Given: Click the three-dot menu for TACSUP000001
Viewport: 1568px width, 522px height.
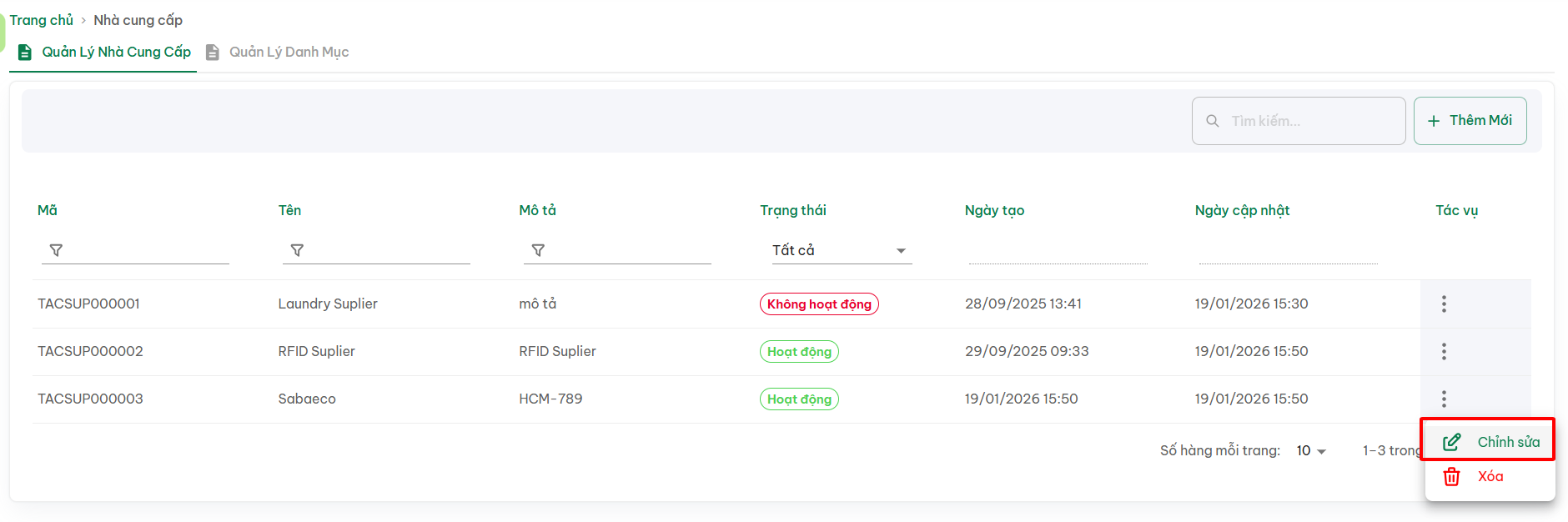Looking at the screenshot, I should coord(1444,304).
